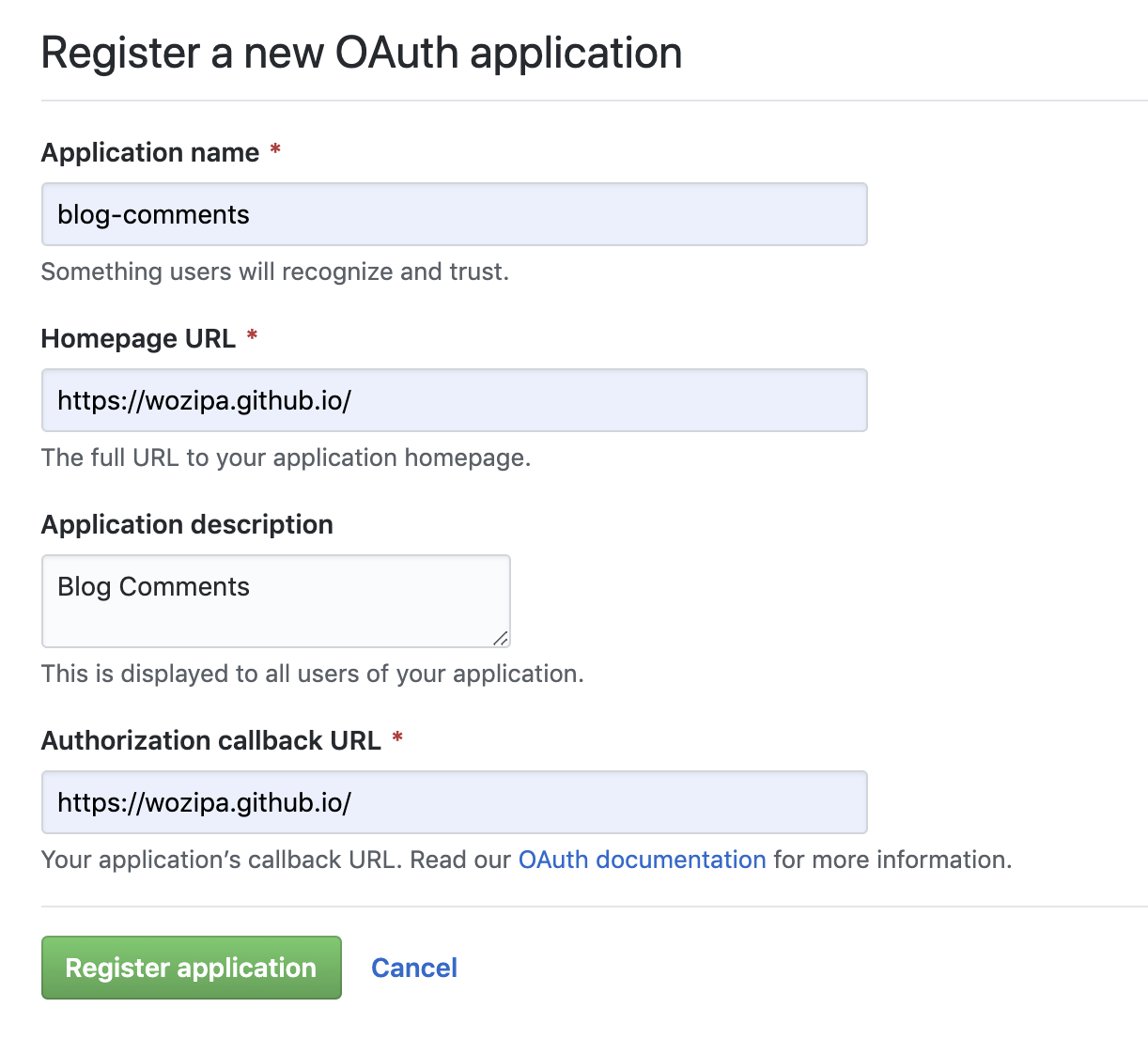Click the asterisk beside Authorization callback URL

397,738
